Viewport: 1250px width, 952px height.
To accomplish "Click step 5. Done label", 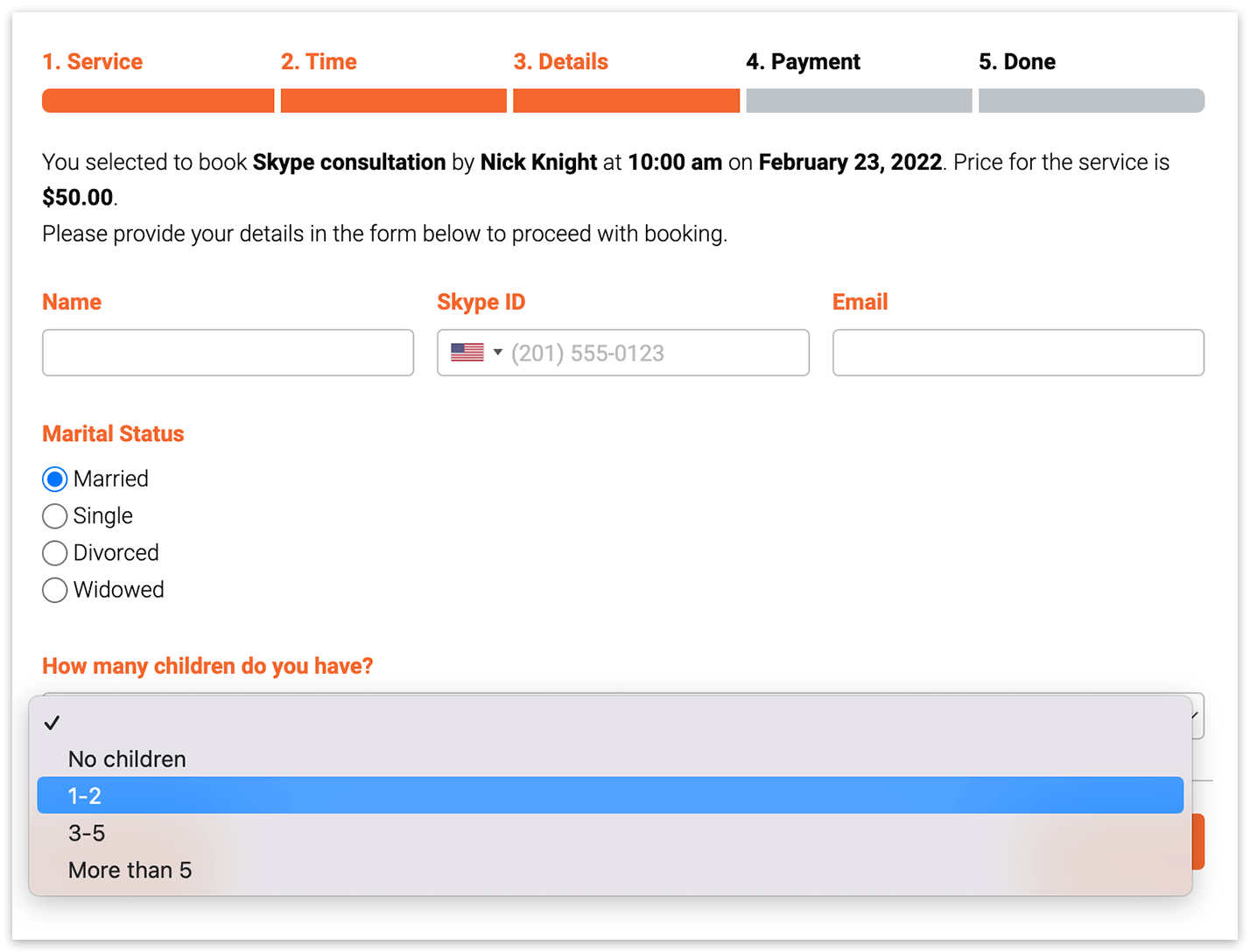I will click(1017, 61).
